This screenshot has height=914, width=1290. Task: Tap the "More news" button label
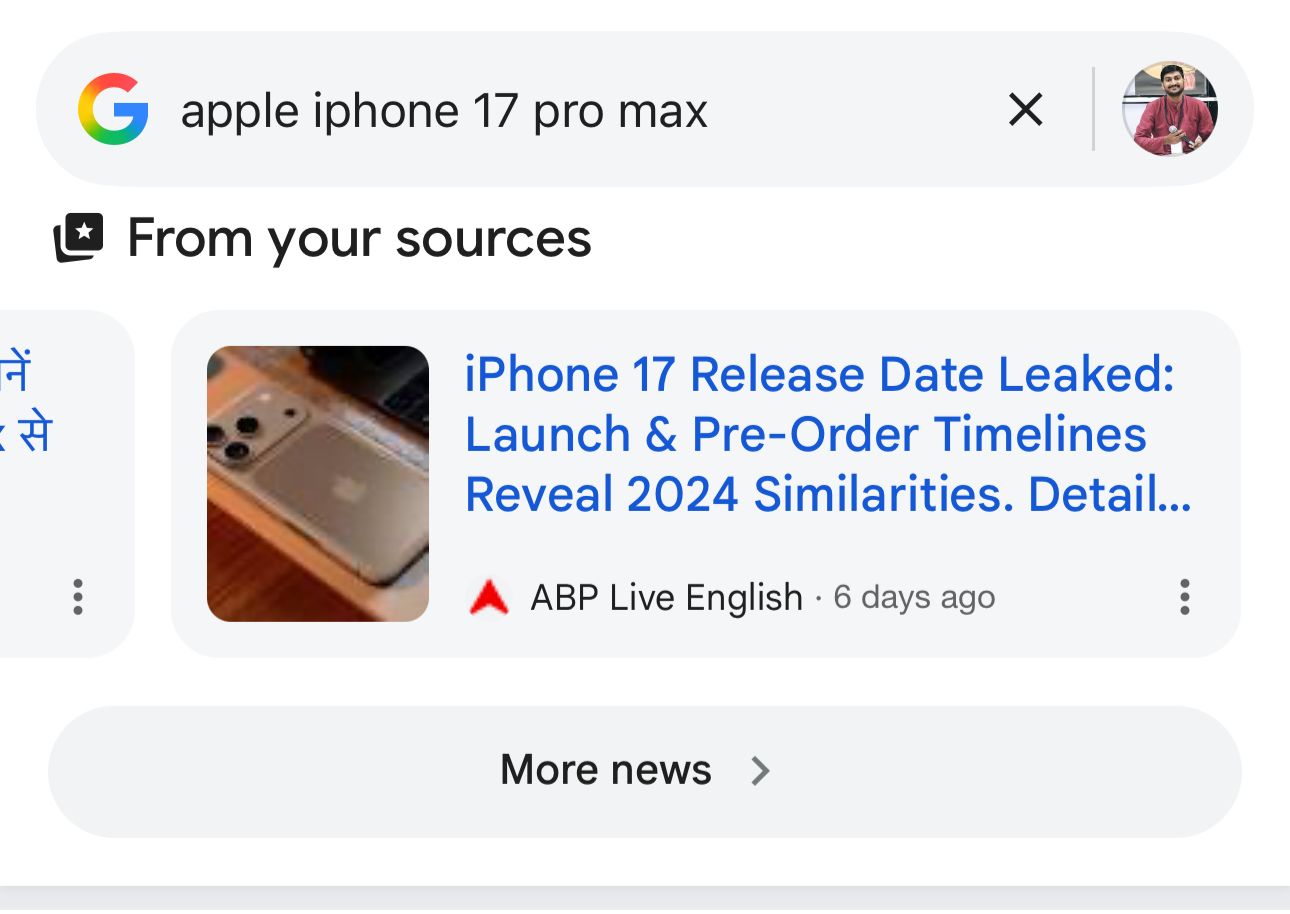tap(606, 771)
